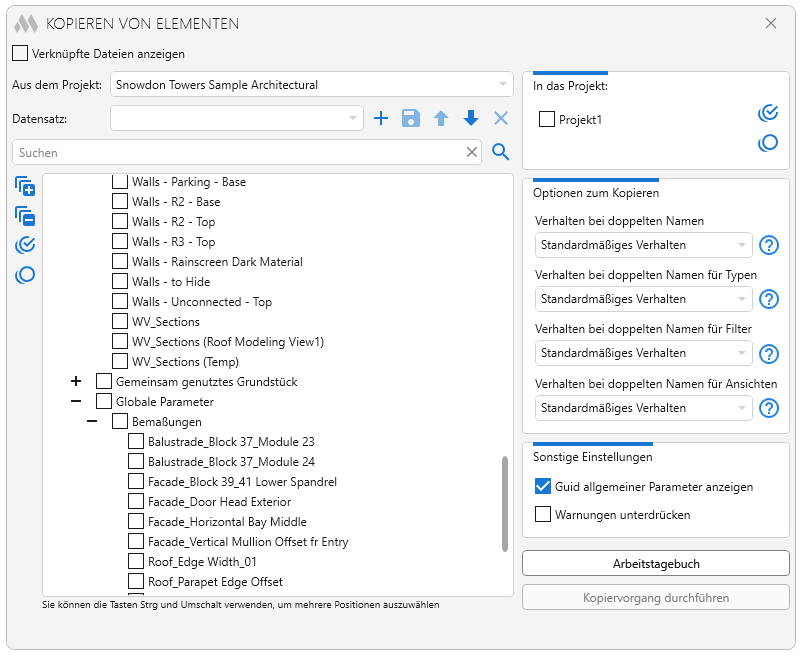This screenshot has height=656, width=804.
Task: Open the duplicate names 'für Typen' dropdown
Action: pos(644,299)
